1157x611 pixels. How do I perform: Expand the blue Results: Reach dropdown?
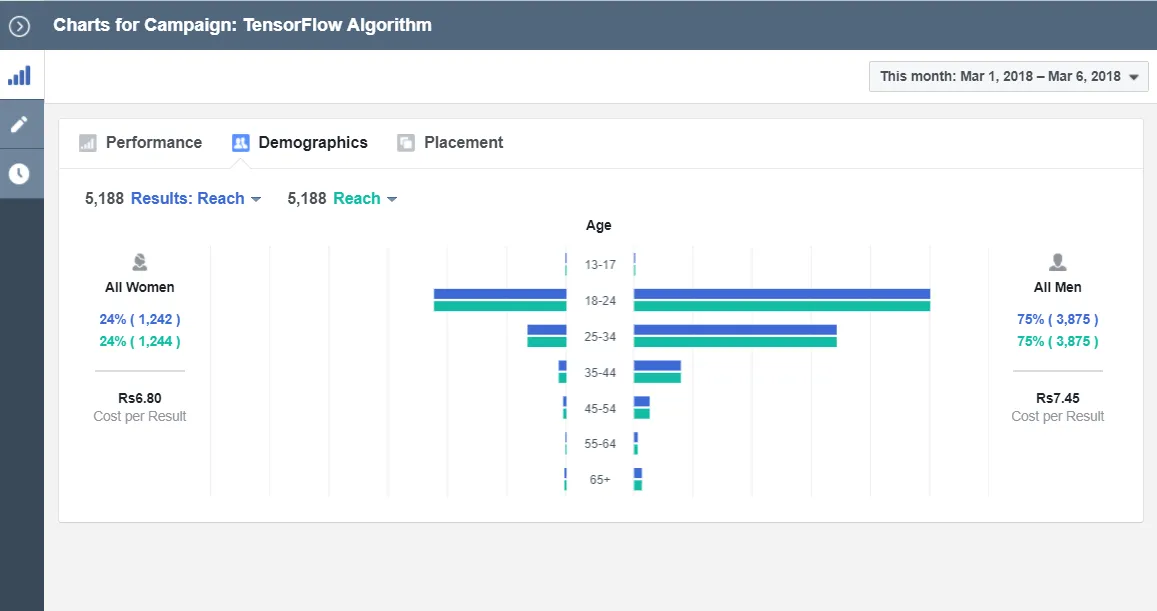[x=196, y=199]
